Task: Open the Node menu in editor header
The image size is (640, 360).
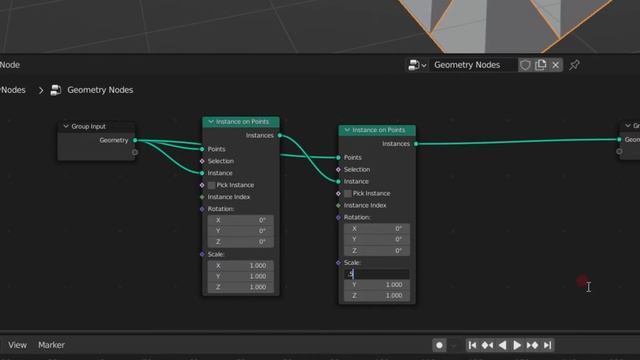Action: [10, 65]
